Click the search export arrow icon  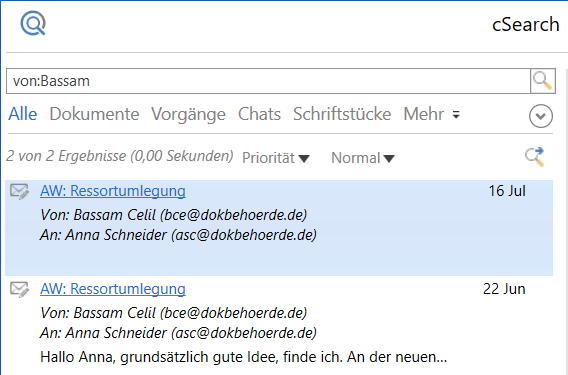pos(535,157)
